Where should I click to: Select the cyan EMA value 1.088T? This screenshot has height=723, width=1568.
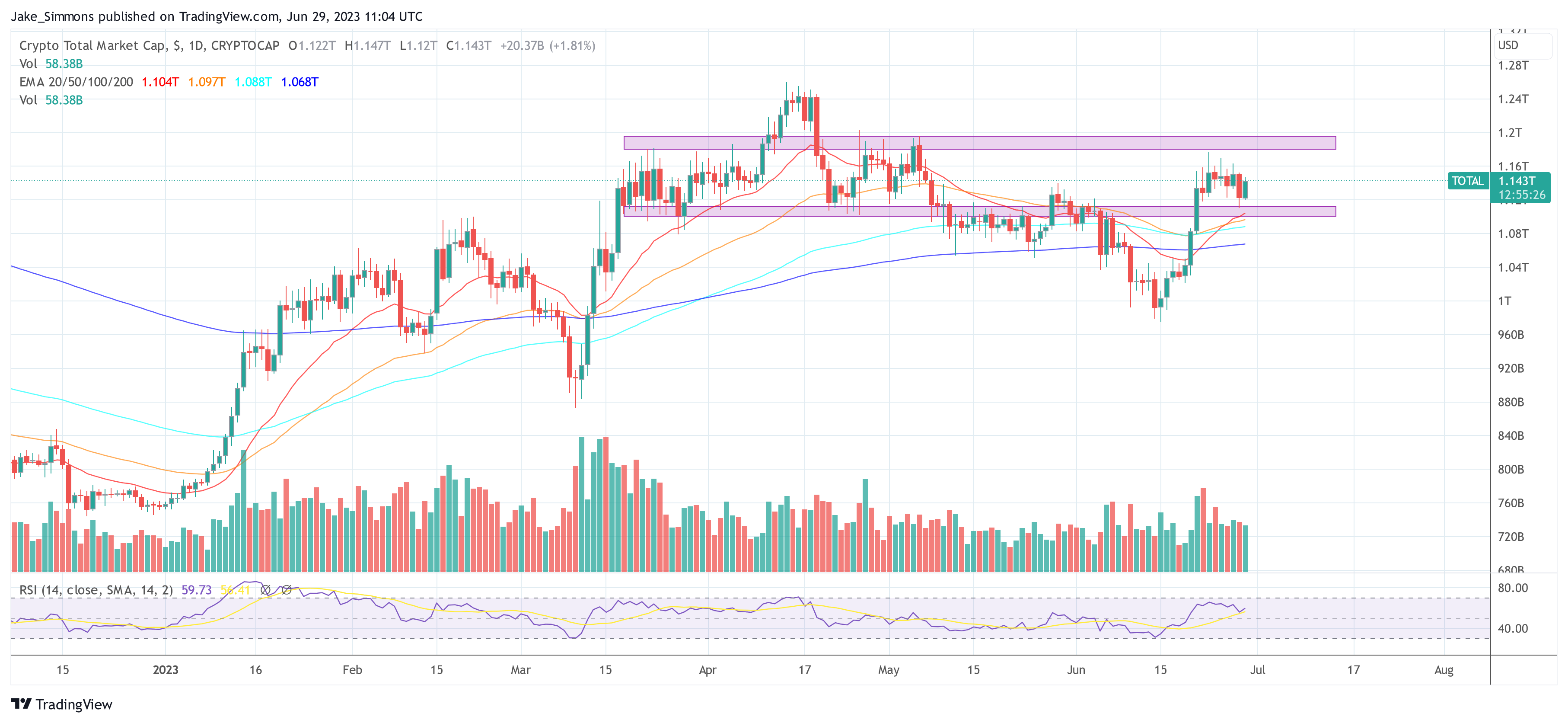tap(253, 82)
